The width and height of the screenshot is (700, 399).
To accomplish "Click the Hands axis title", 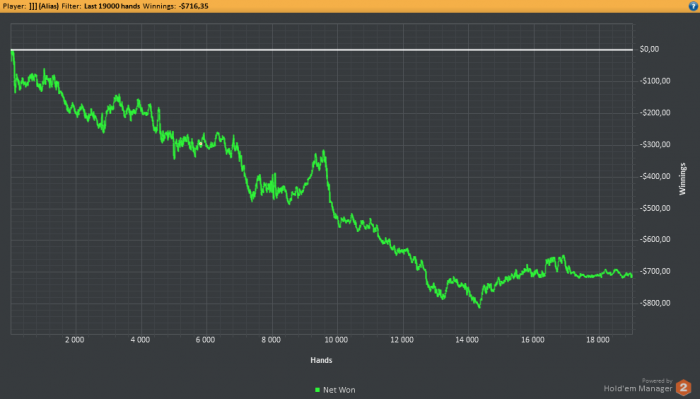I will point(321,360).
